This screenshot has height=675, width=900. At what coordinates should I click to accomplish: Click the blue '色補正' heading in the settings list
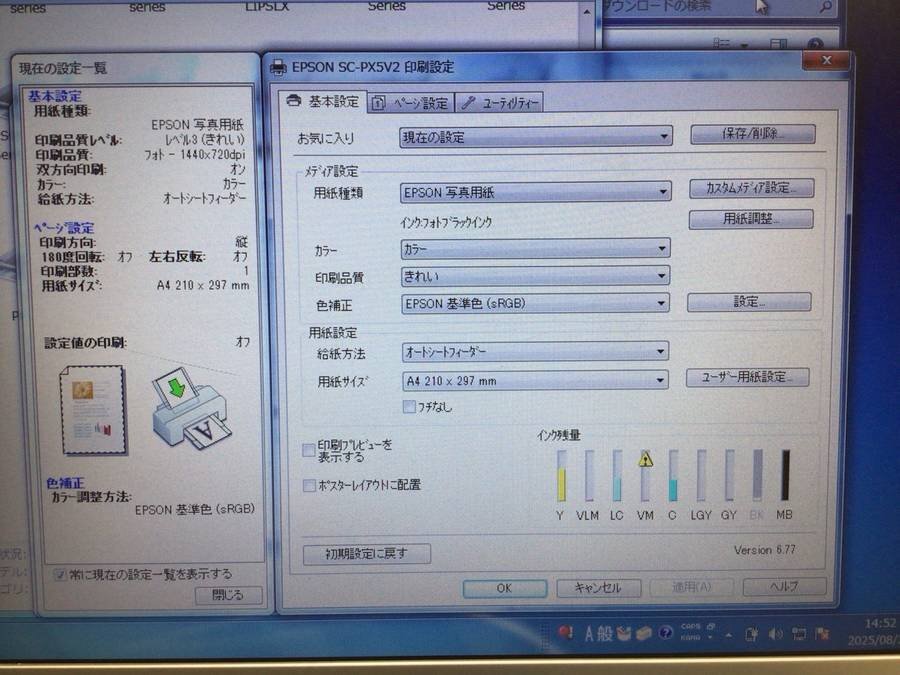tap(65, 483)
